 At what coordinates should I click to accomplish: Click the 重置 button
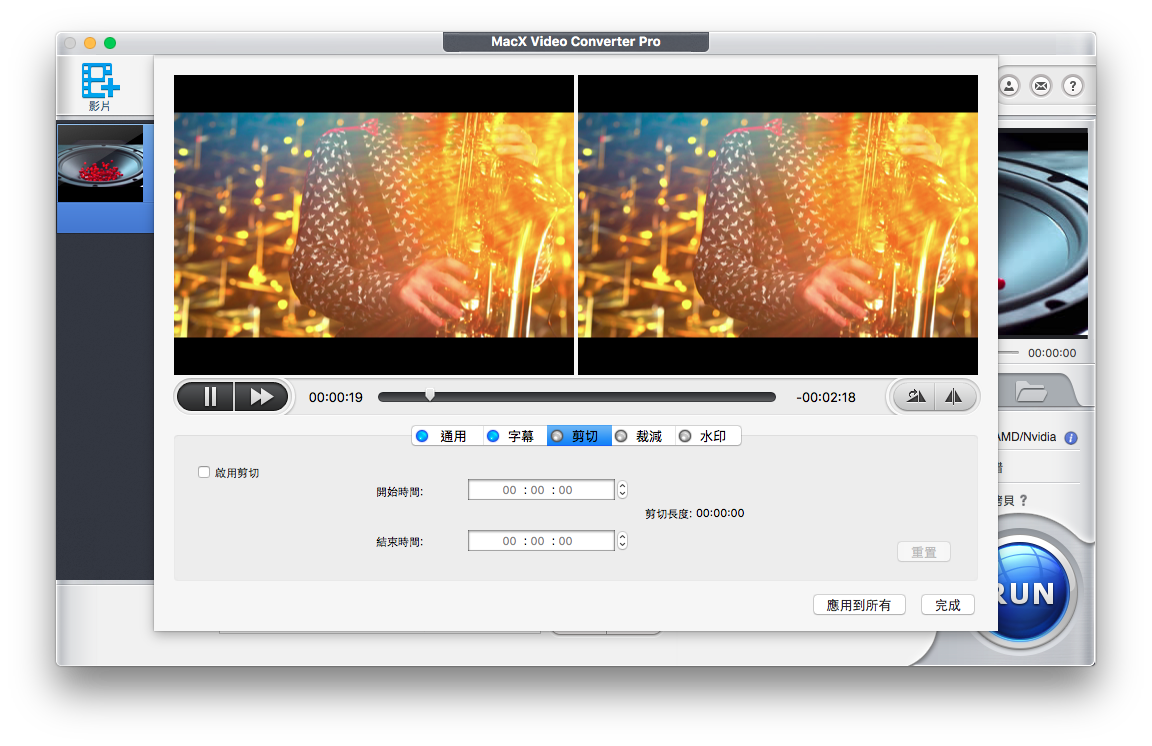[924, 552]
